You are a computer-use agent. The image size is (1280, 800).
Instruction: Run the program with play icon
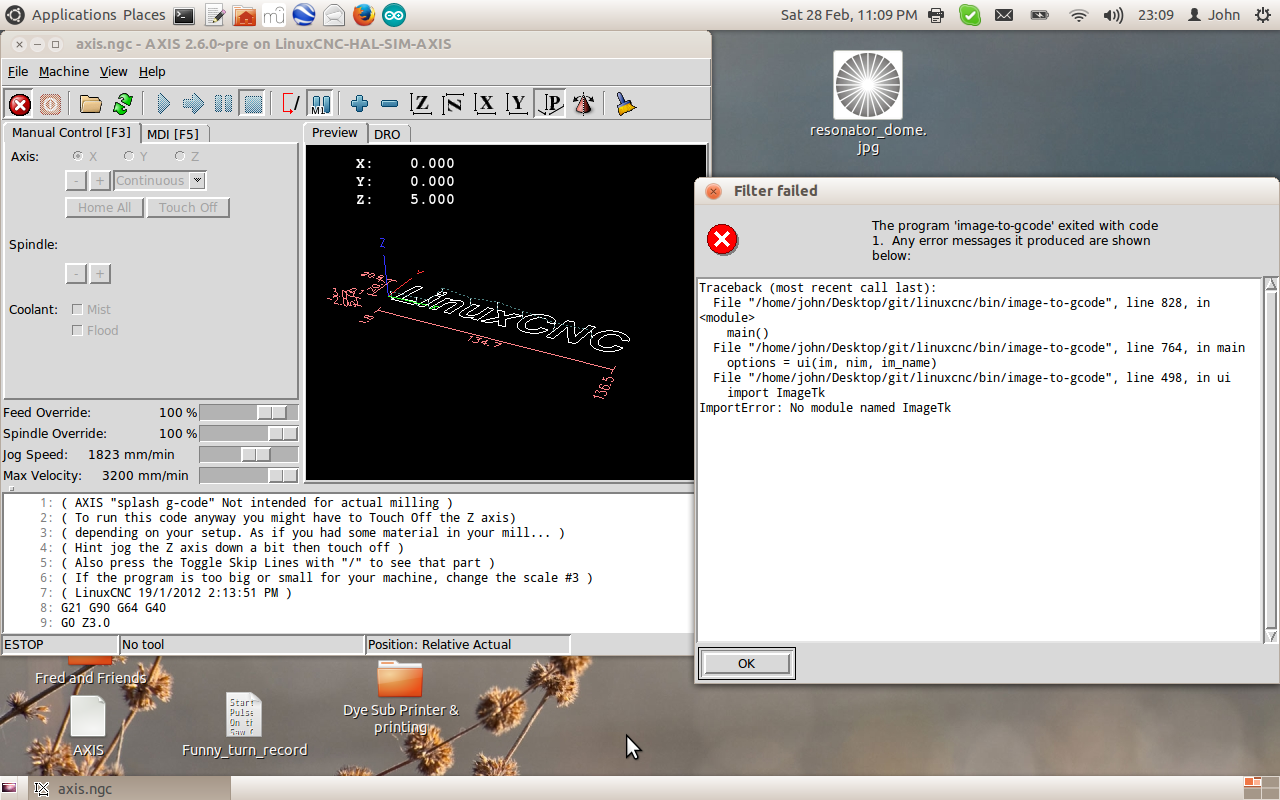coord(164,104)
